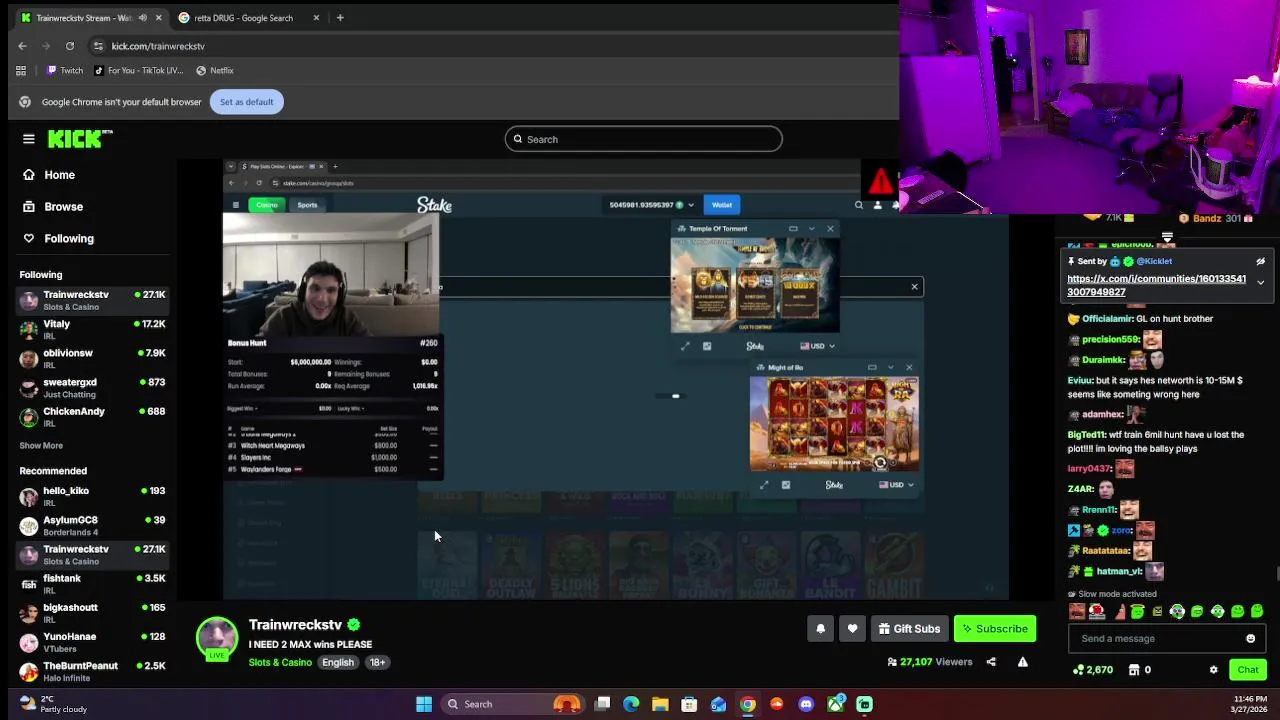This screenshot has height=720, width=1280.
Task: Open the Kick hamburger sidebar menu
Action: click(29, 139)
